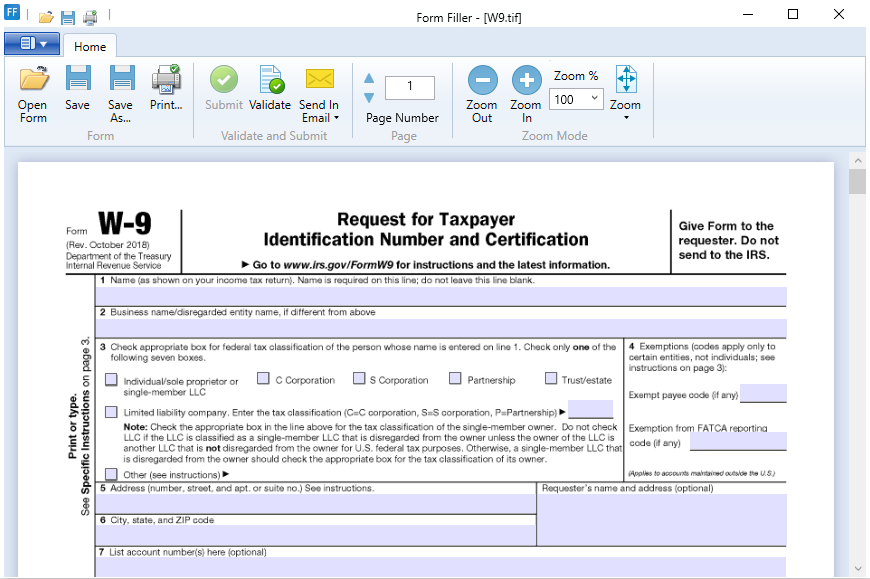Click the quick access printer icon in title bar
Viewport: 870px width, 579px height.
coord(90,17)
